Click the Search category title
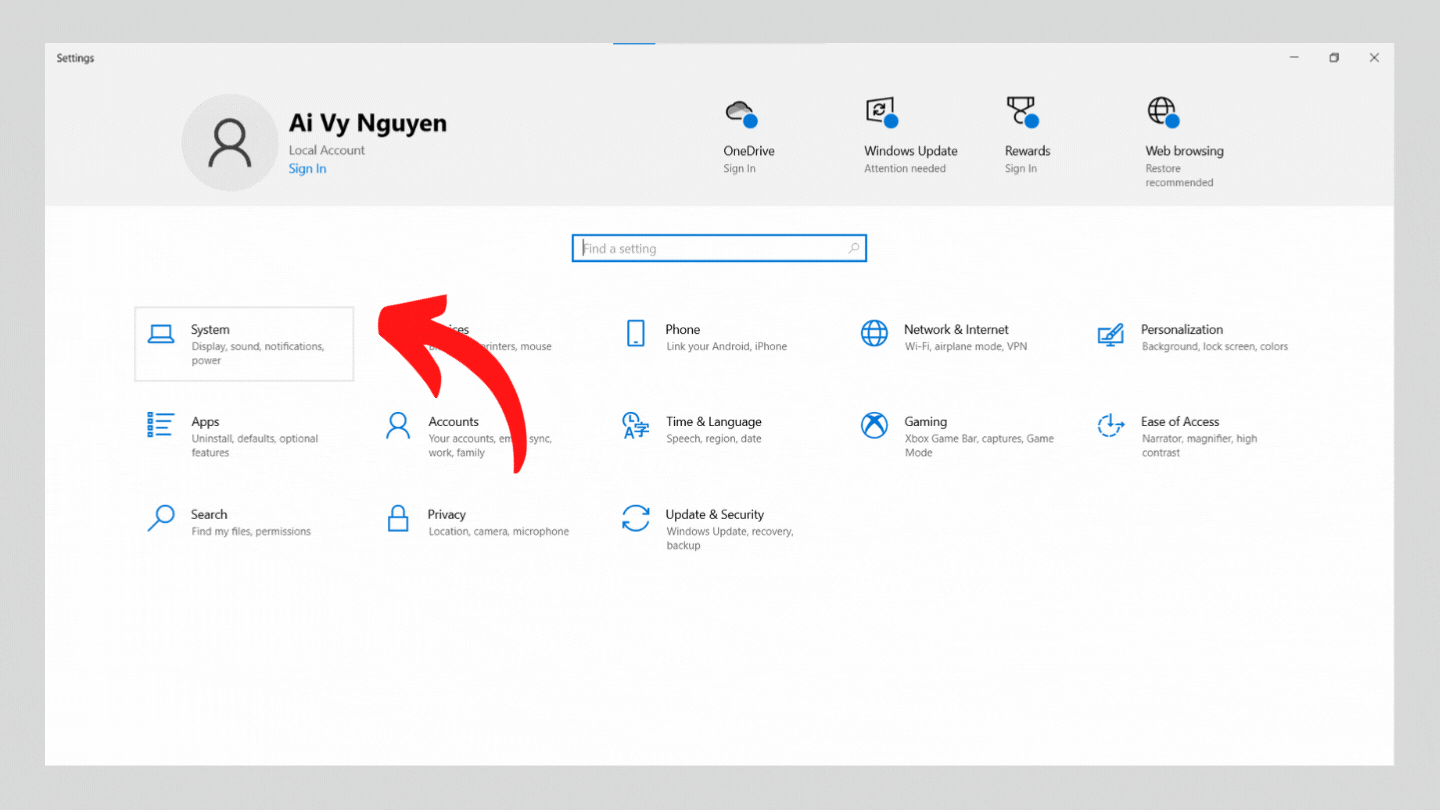This screenshot has height=810, width=1440. 209,515
